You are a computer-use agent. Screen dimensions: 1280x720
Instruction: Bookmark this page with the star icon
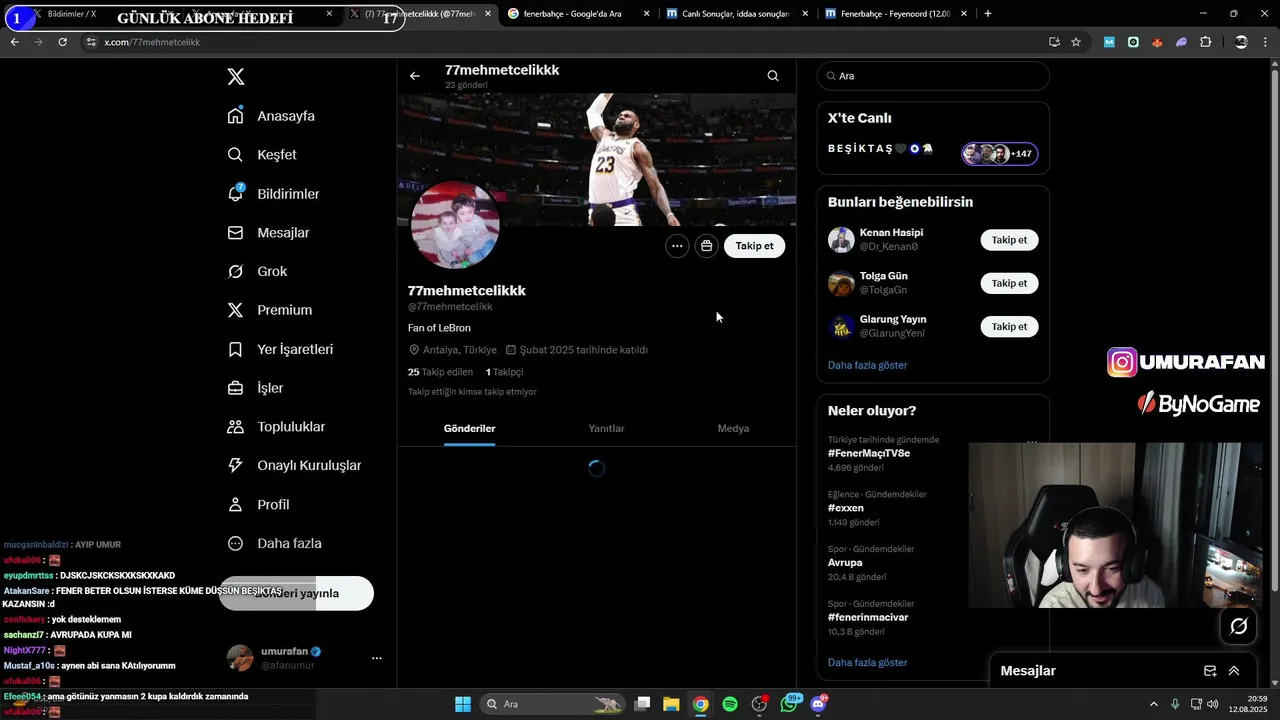1076,42
